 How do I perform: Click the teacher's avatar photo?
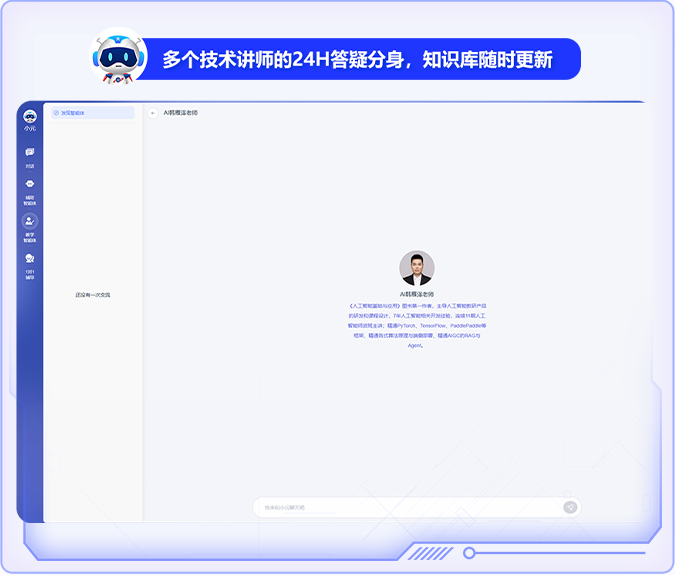coord(417,268)
